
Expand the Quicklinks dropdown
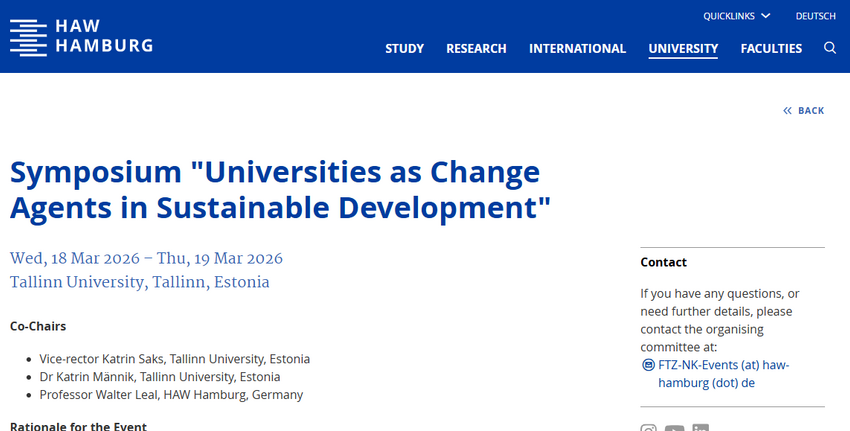click(x=729, y=16)
